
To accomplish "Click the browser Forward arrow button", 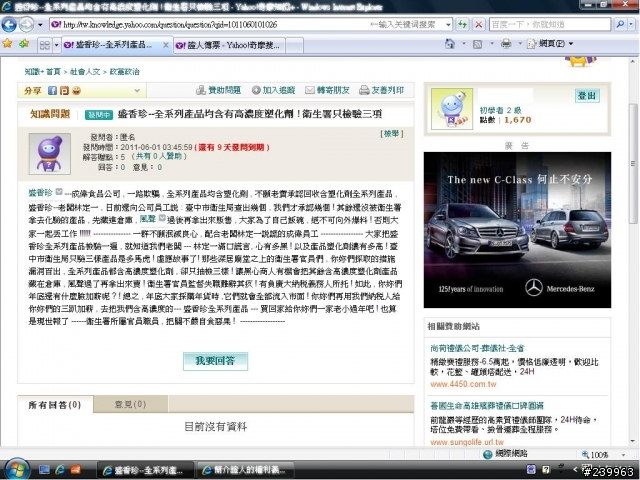I will 26,24.
